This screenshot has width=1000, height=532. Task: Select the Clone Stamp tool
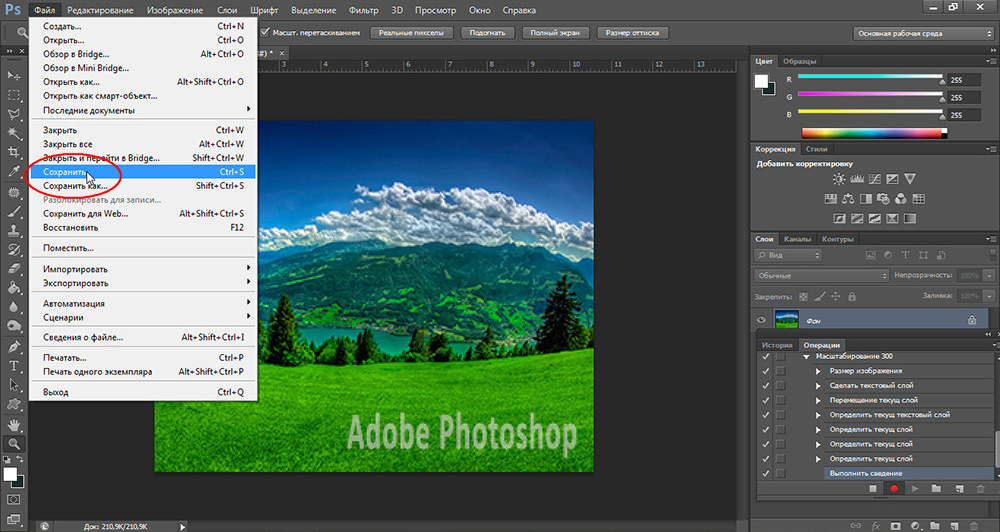point(13,230)
